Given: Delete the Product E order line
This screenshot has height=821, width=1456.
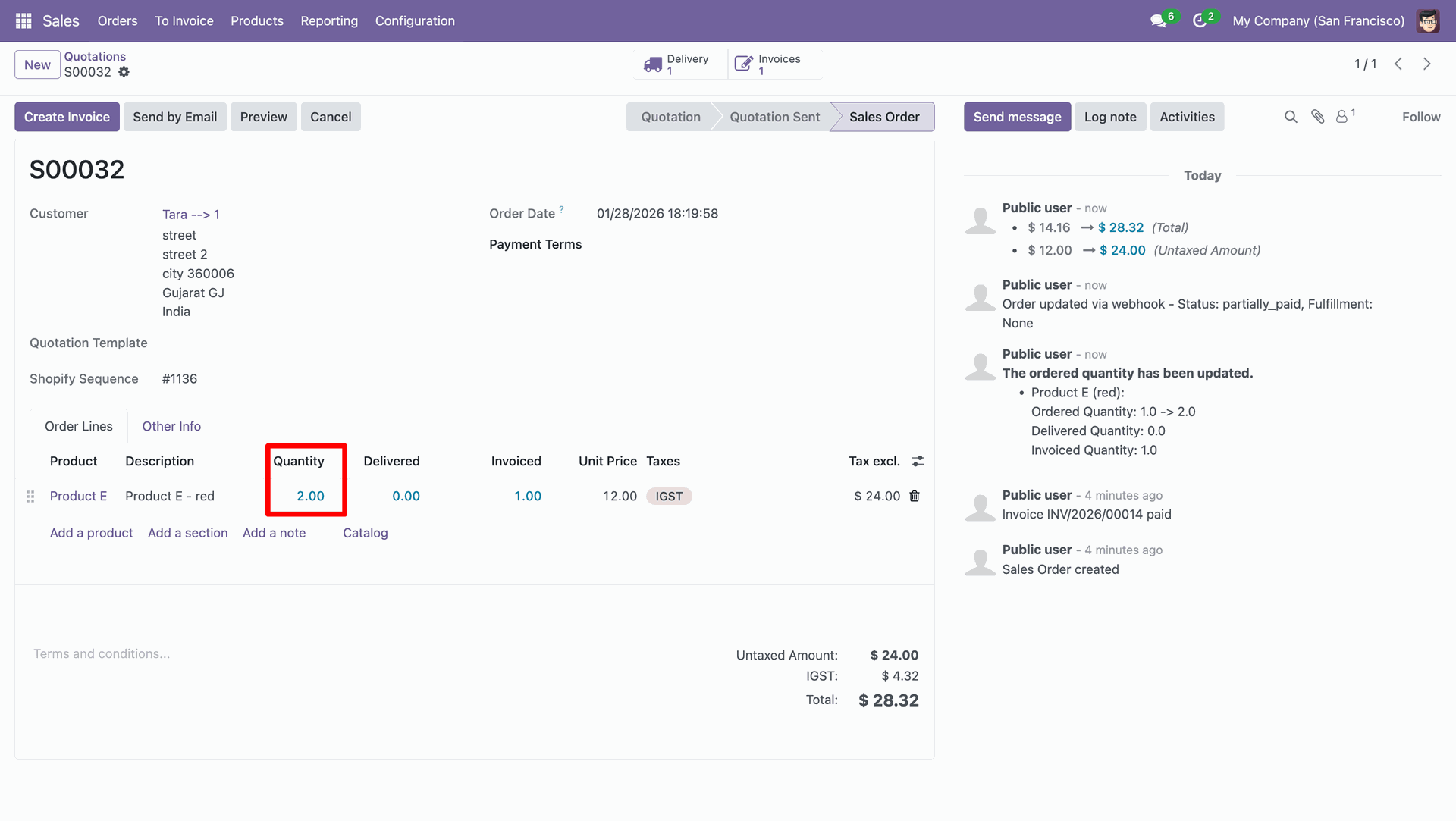Looking at the screenshot, I should pyautogui.click(x=915, y=496).
